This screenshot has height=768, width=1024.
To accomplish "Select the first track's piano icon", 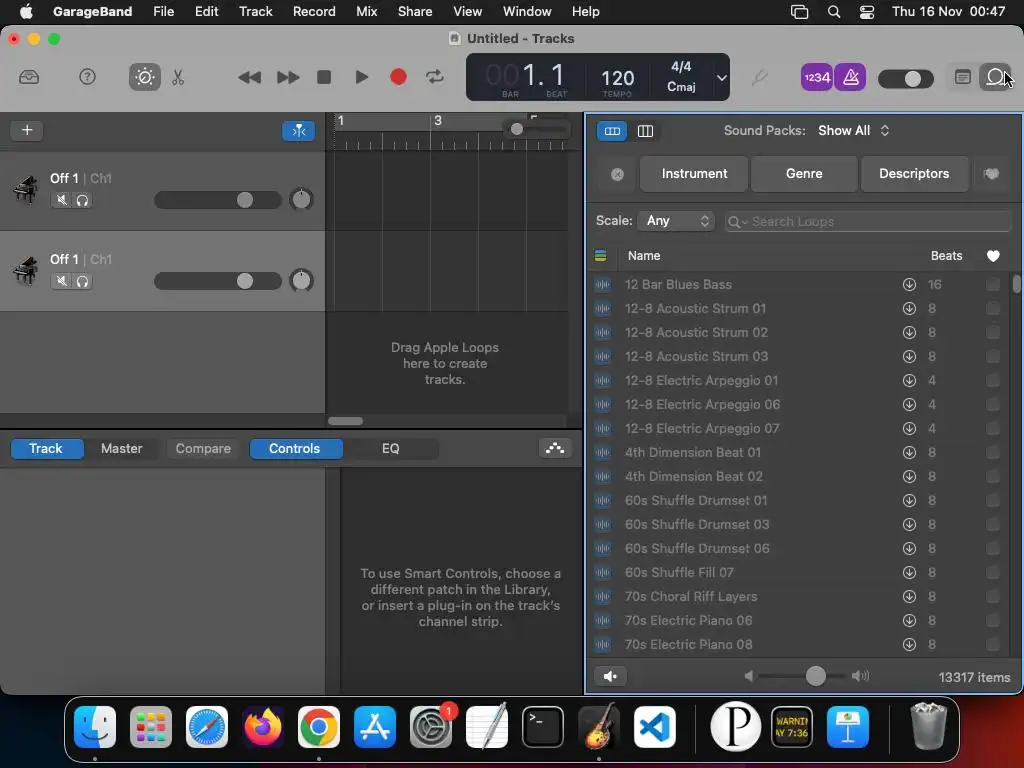I will coord(25,190).
